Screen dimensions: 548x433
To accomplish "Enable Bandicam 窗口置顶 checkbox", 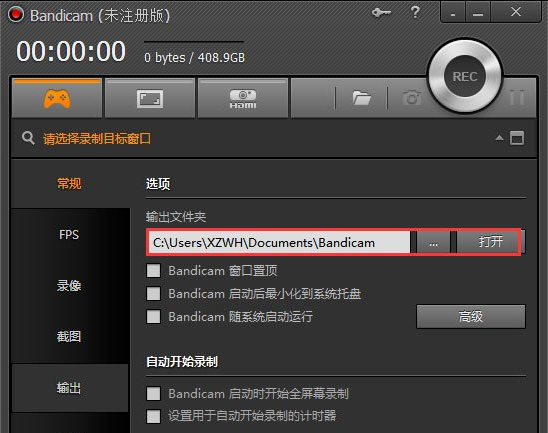I will (153, 270).
